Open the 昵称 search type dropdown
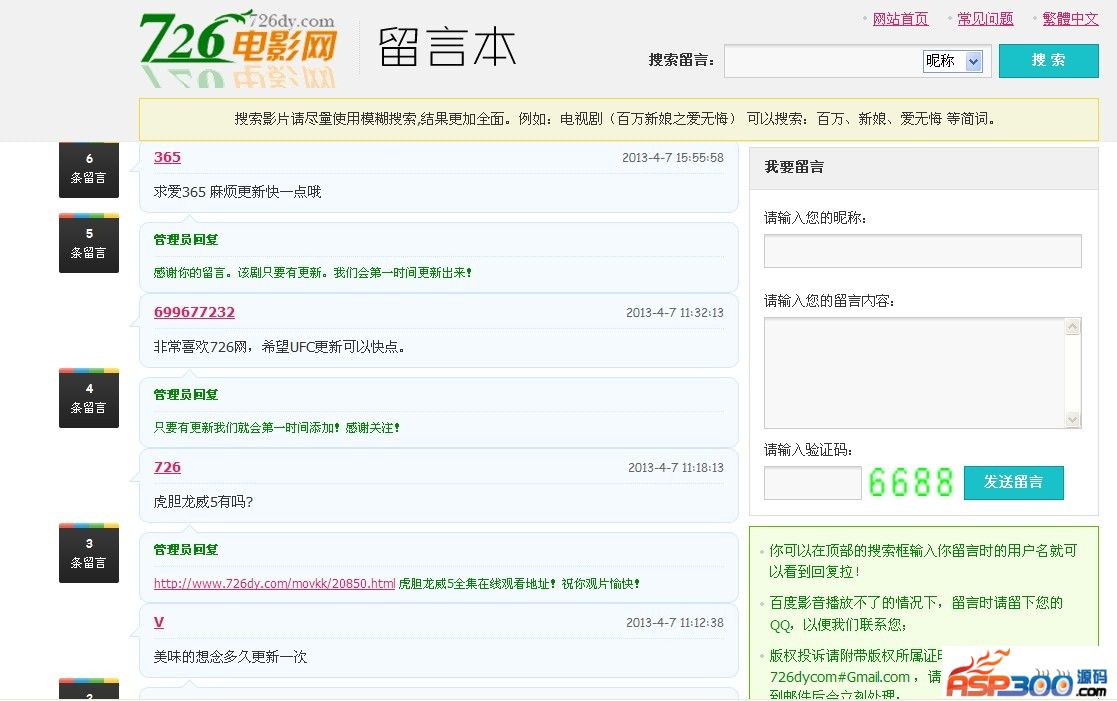Screen dimensions: 1117x701 coord(952,61)
